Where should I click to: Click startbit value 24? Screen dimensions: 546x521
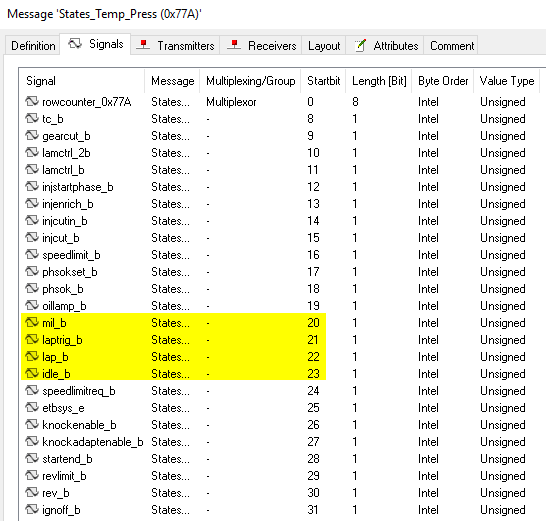pyautogui.click(x=313, y=391)
